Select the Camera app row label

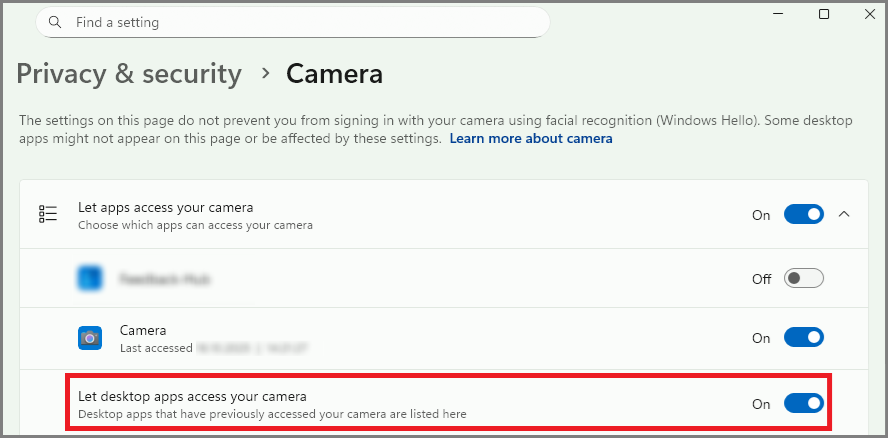143,330
